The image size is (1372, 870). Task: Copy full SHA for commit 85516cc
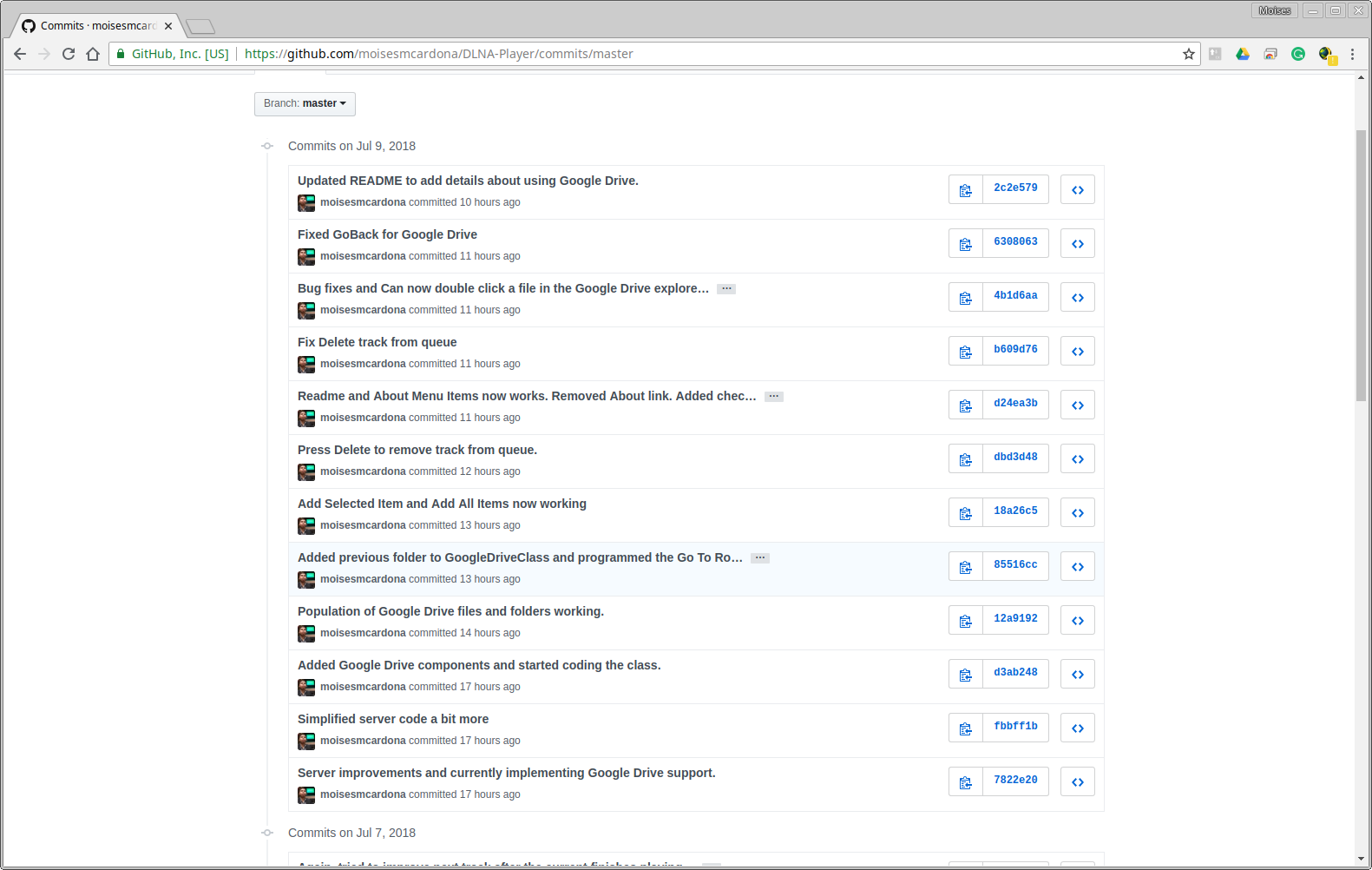click(x=966, y=566)
